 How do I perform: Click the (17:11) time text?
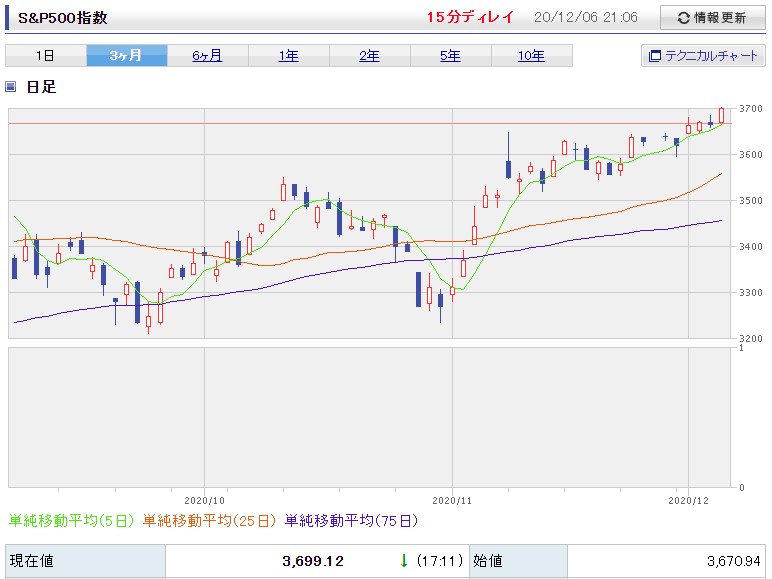[x=440, y=560]
